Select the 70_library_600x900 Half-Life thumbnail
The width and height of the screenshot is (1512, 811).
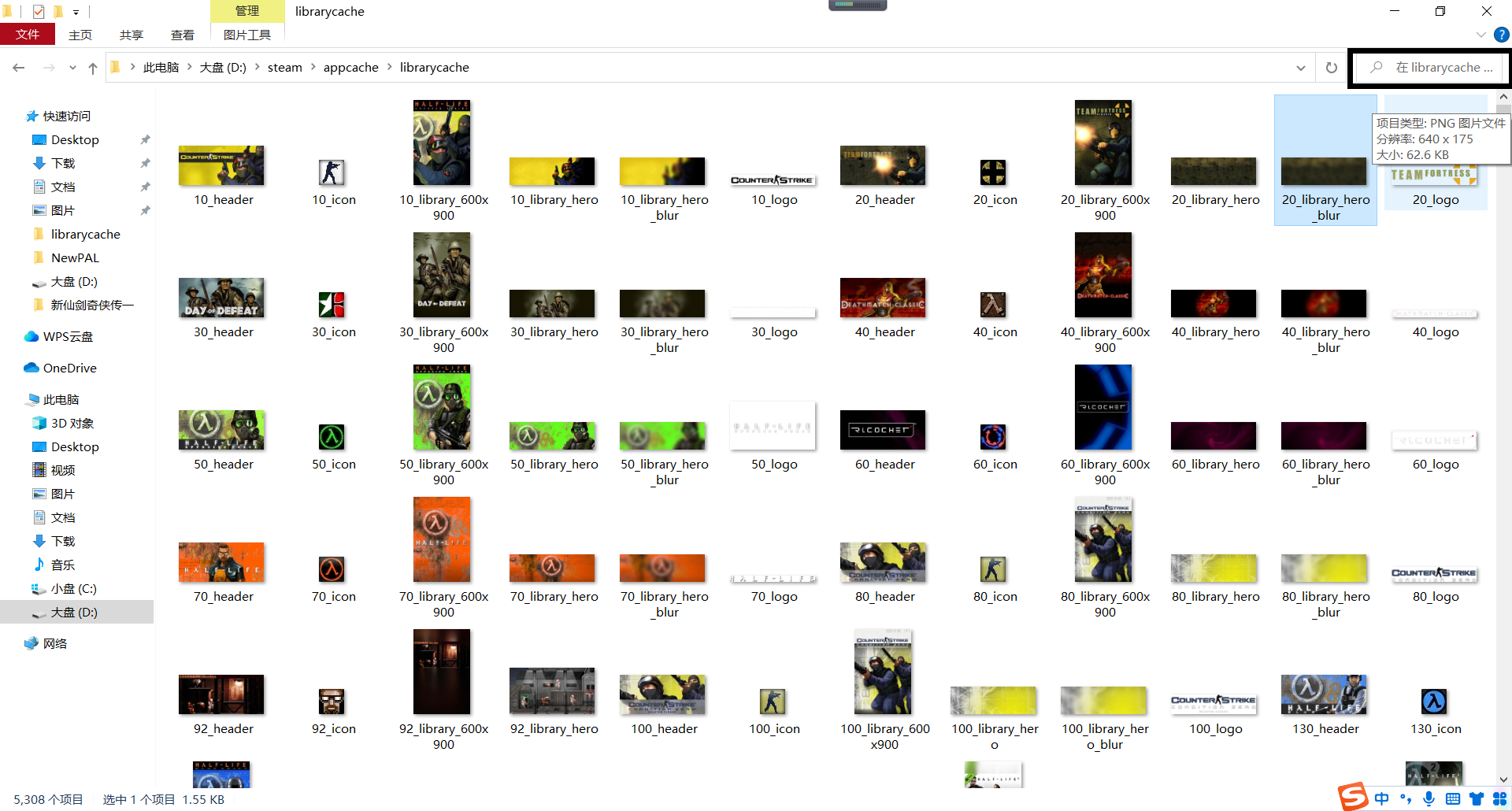click(x=442, y=539)
